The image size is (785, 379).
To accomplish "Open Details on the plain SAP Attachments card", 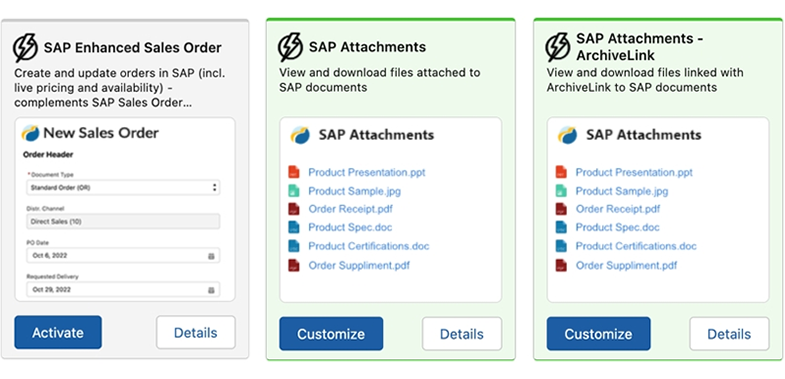I will click(462, 333).
